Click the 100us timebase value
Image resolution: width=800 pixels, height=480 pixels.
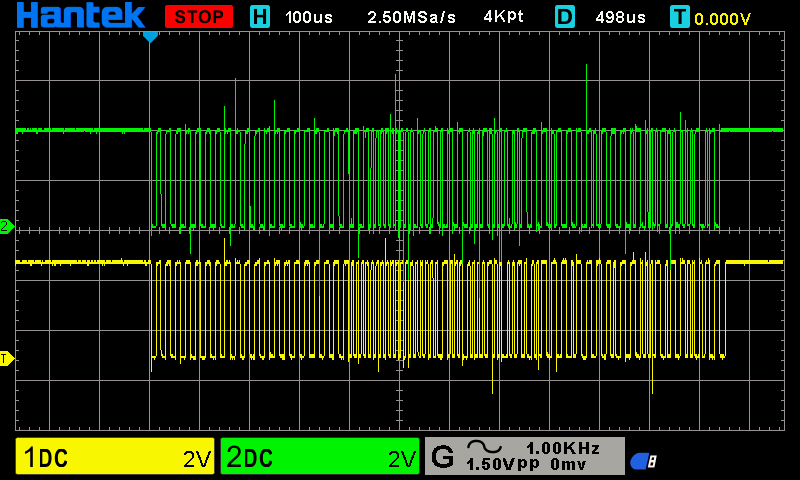coord(309,17)
